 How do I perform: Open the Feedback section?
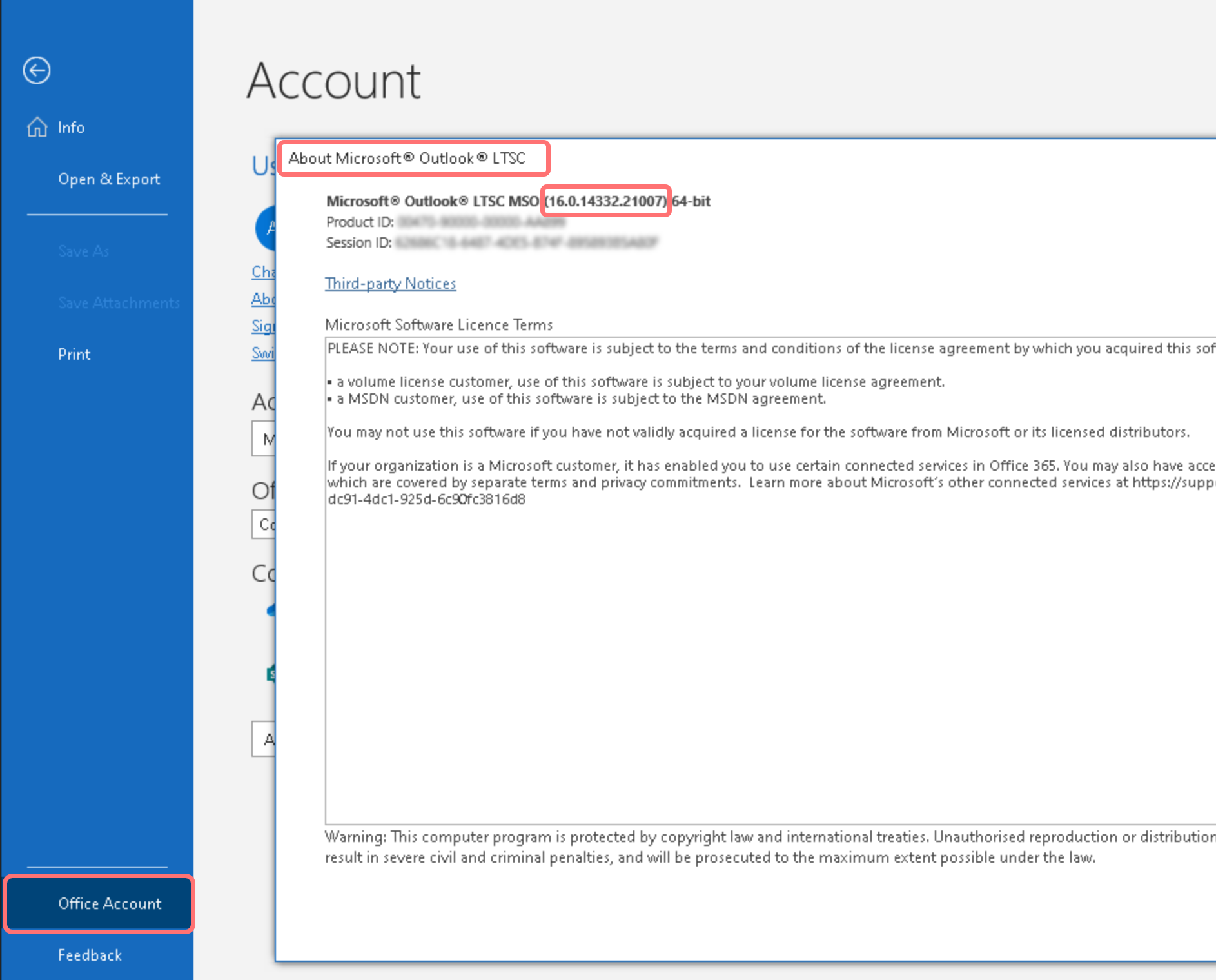coord(90,955)
